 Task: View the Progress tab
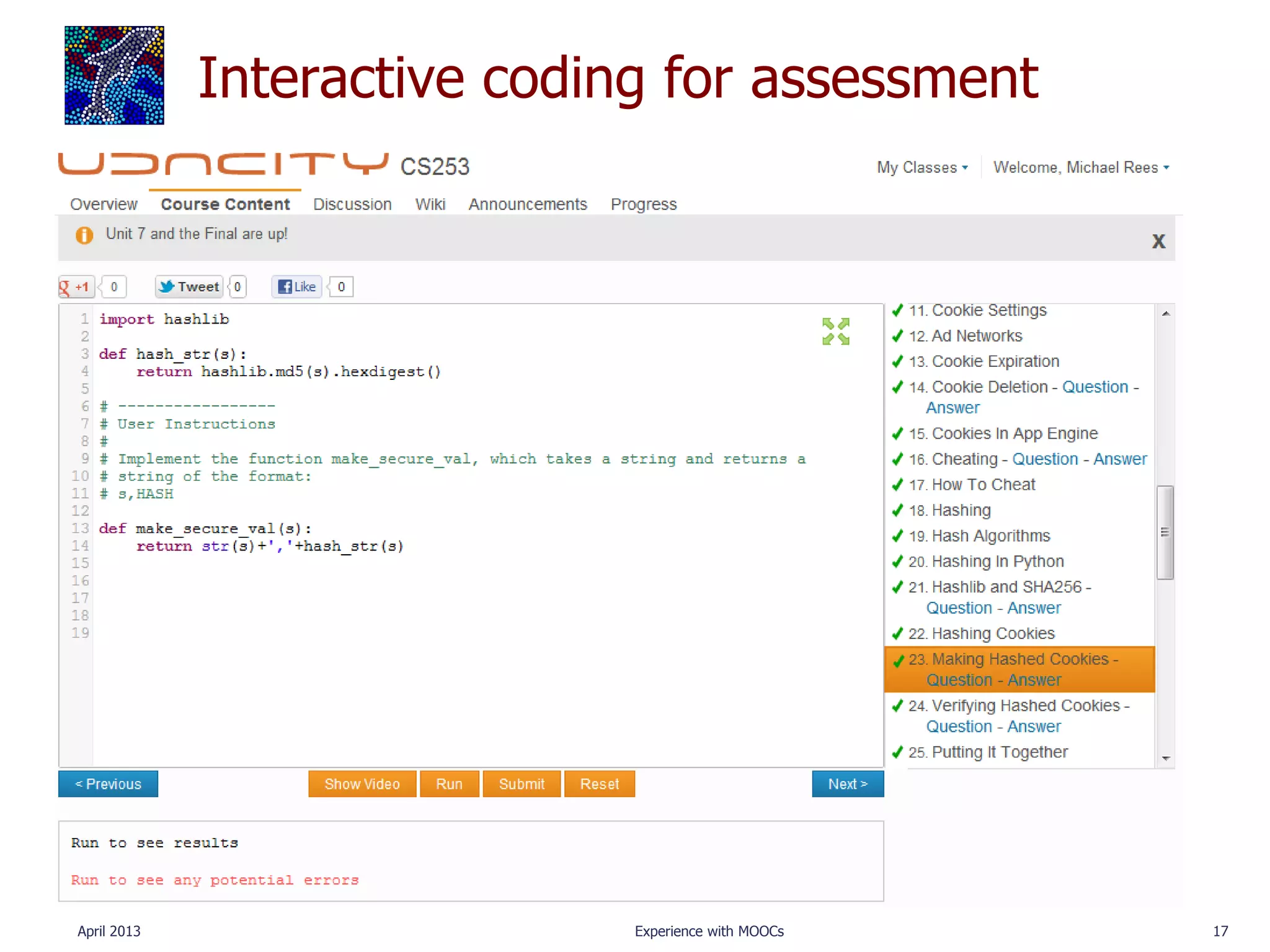[x=644, y=205]
